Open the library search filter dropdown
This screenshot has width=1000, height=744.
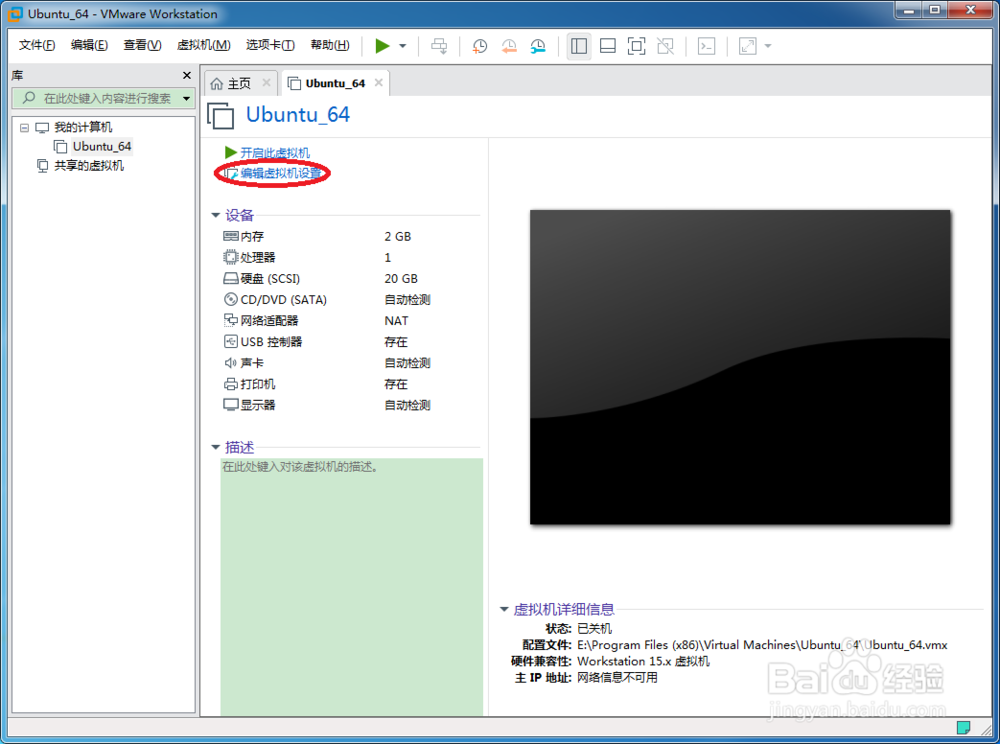point(186,98)
